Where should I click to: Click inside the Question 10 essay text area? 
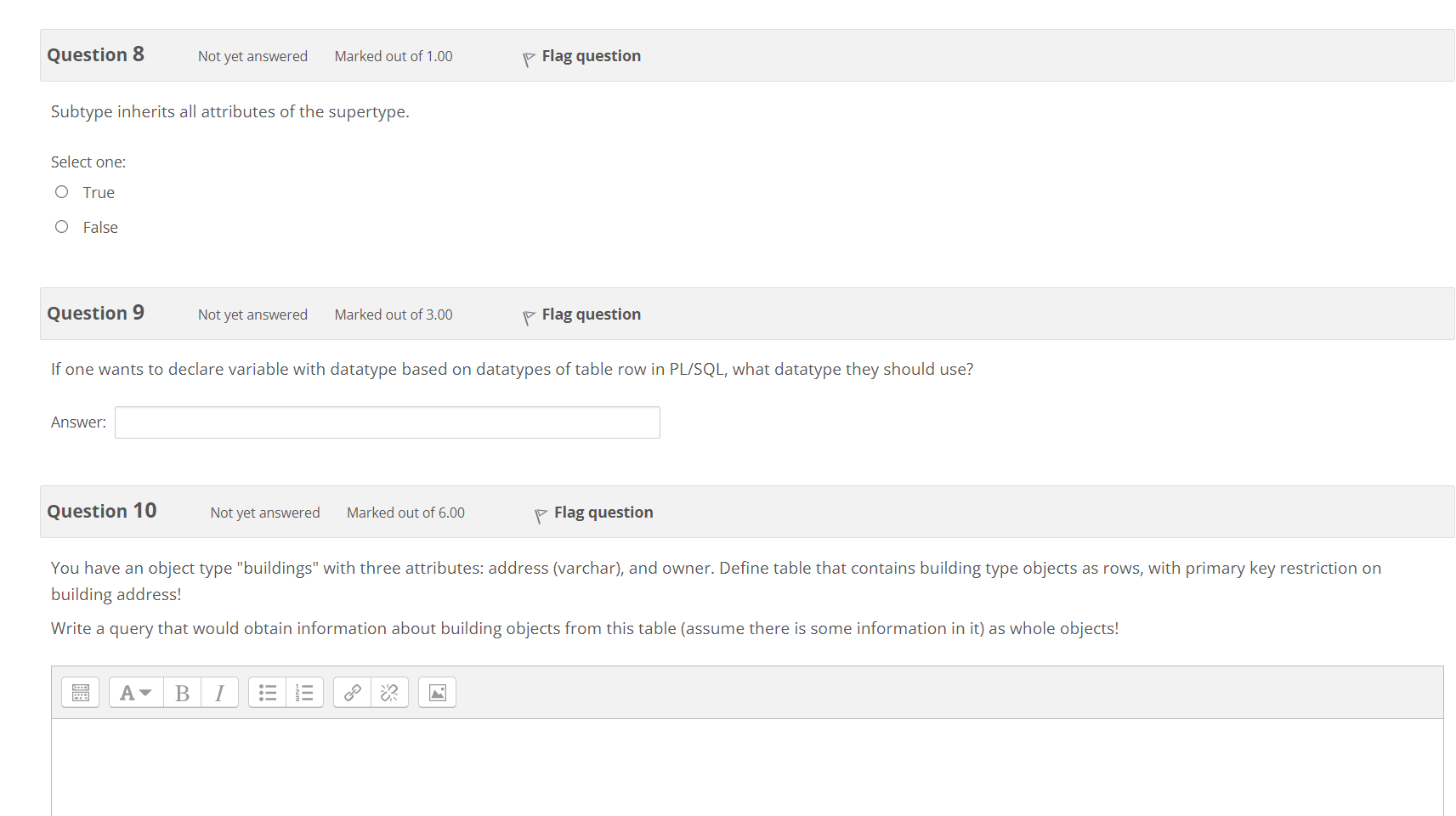coord(747,768)
